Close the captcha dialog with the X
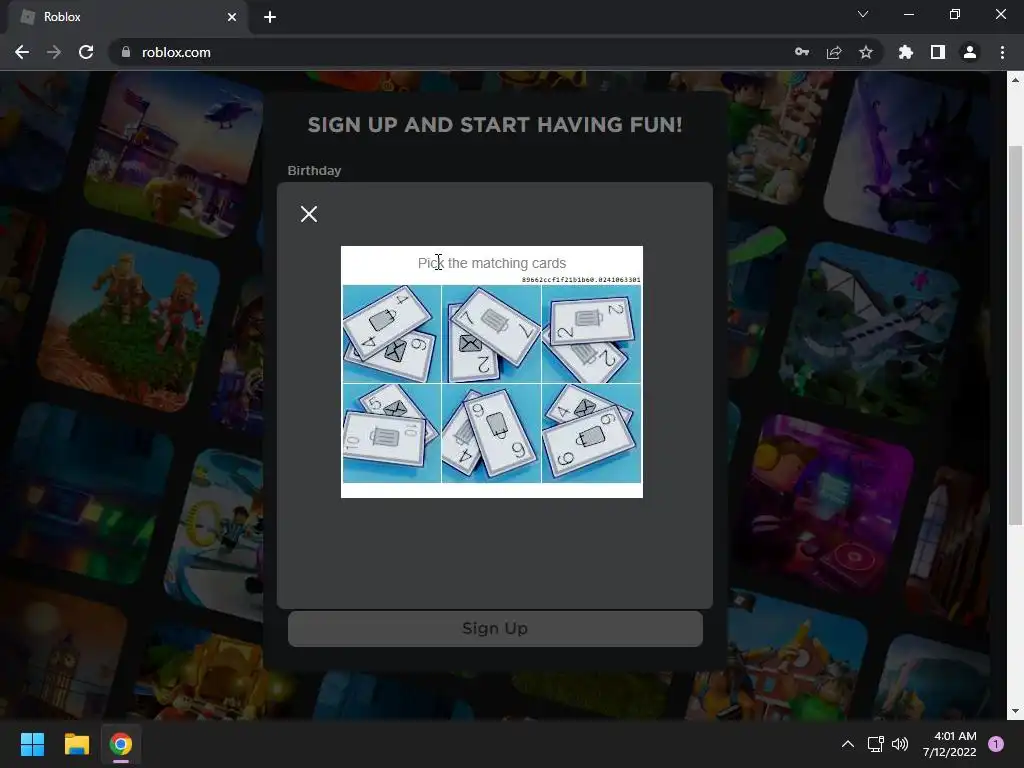The width and height of the screenshot is (1024, 768). click(x=309, y=214)
